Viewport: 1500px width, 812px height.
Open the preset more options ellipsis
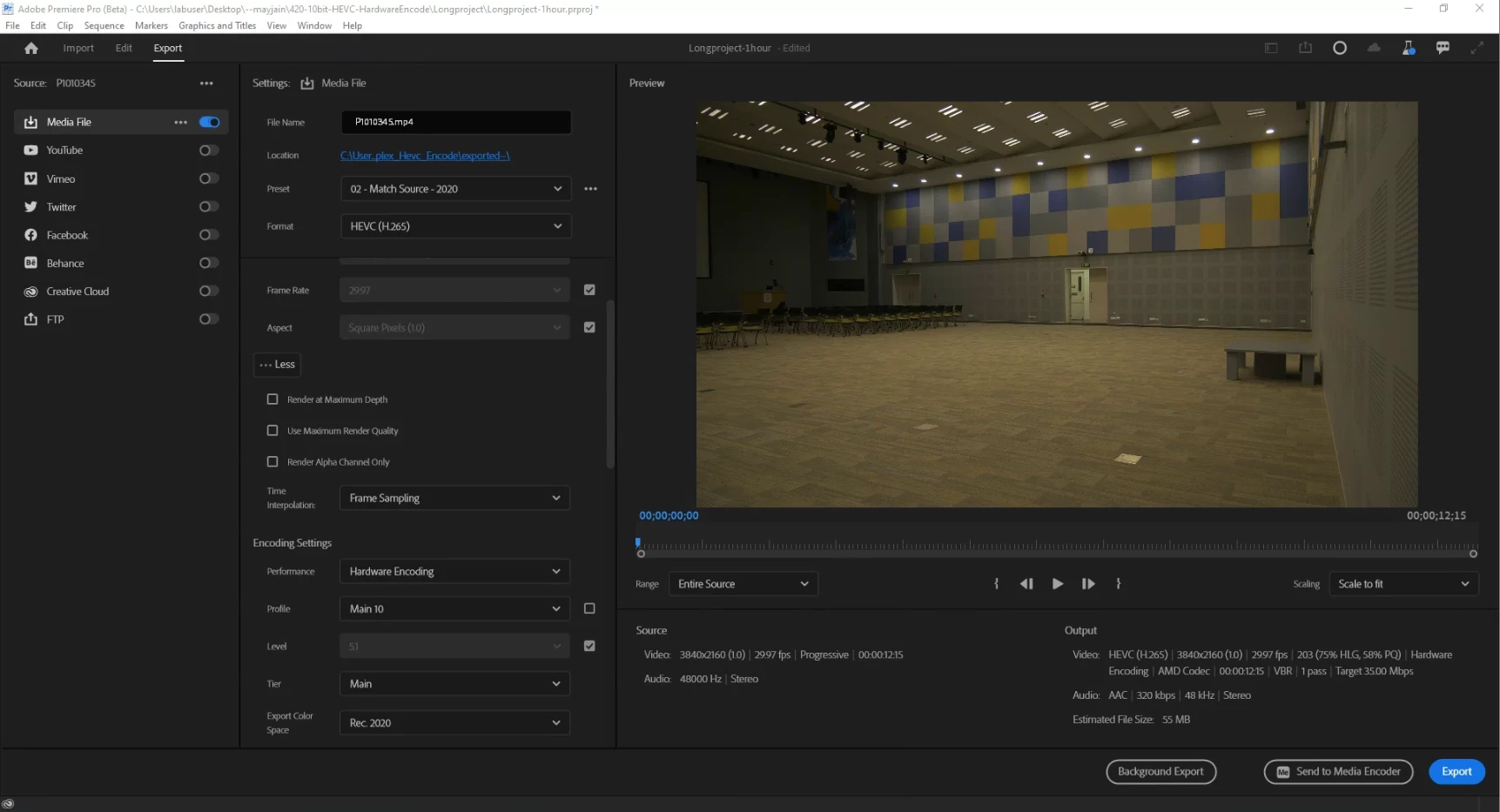590,189
